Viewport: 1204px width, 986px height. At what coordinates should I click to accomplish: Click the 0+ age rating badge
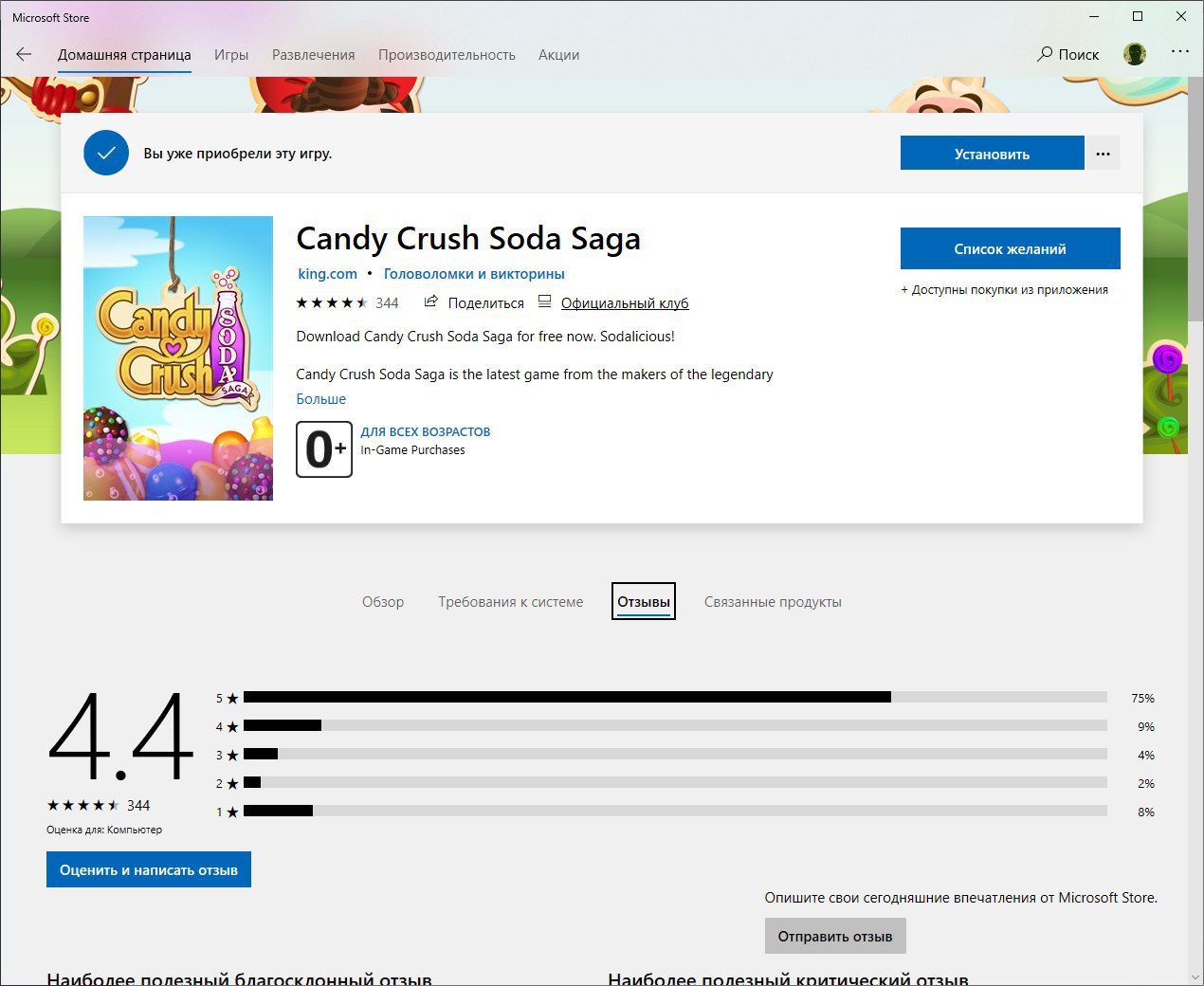[324, 449]
